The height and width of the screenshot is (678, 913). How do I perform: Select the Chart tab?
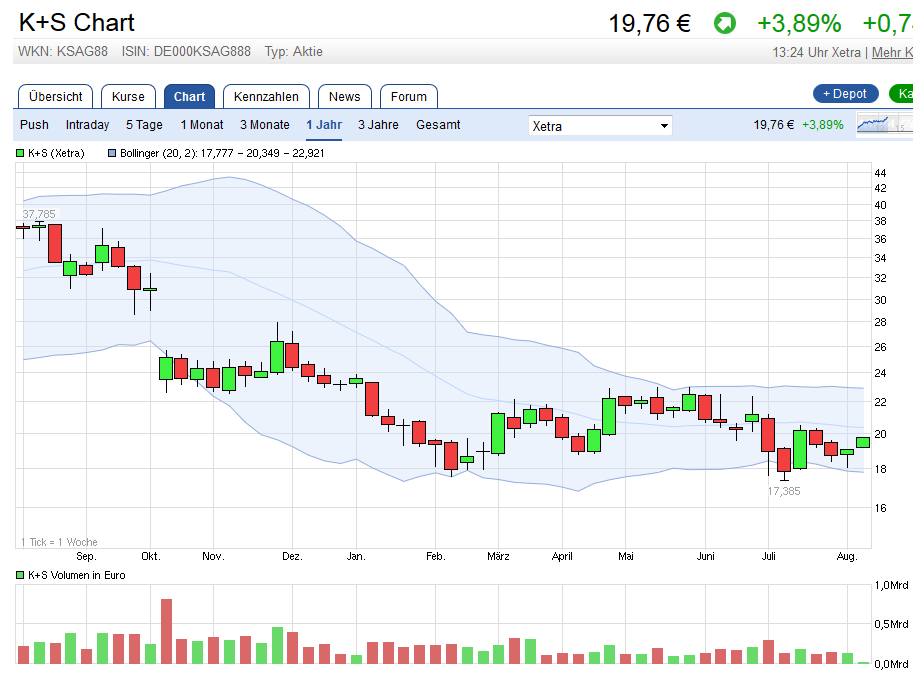click(189, 97)
